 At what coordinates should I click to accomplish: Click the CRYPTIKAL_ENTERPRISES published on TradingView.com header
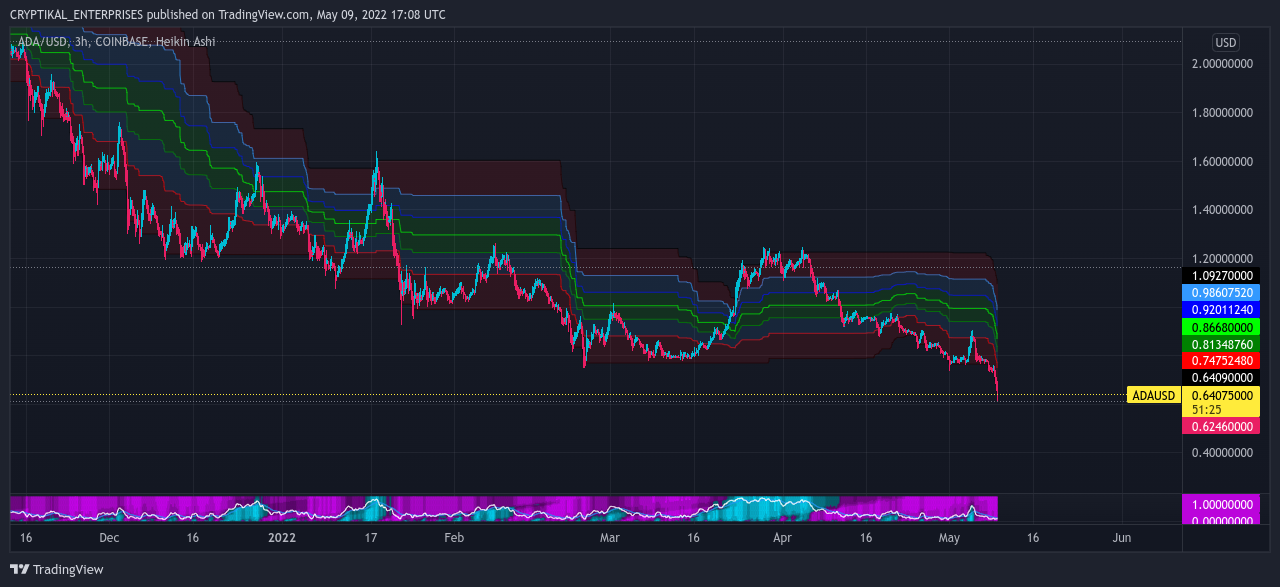pyautogui.click(x=228, y=14)
